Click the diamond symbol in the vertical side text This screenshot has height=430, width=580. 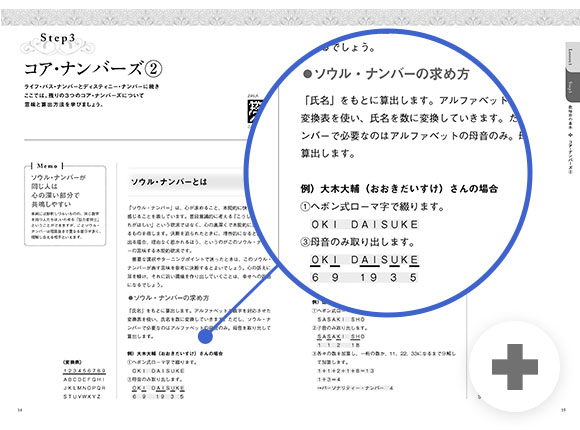click(570, 134)
